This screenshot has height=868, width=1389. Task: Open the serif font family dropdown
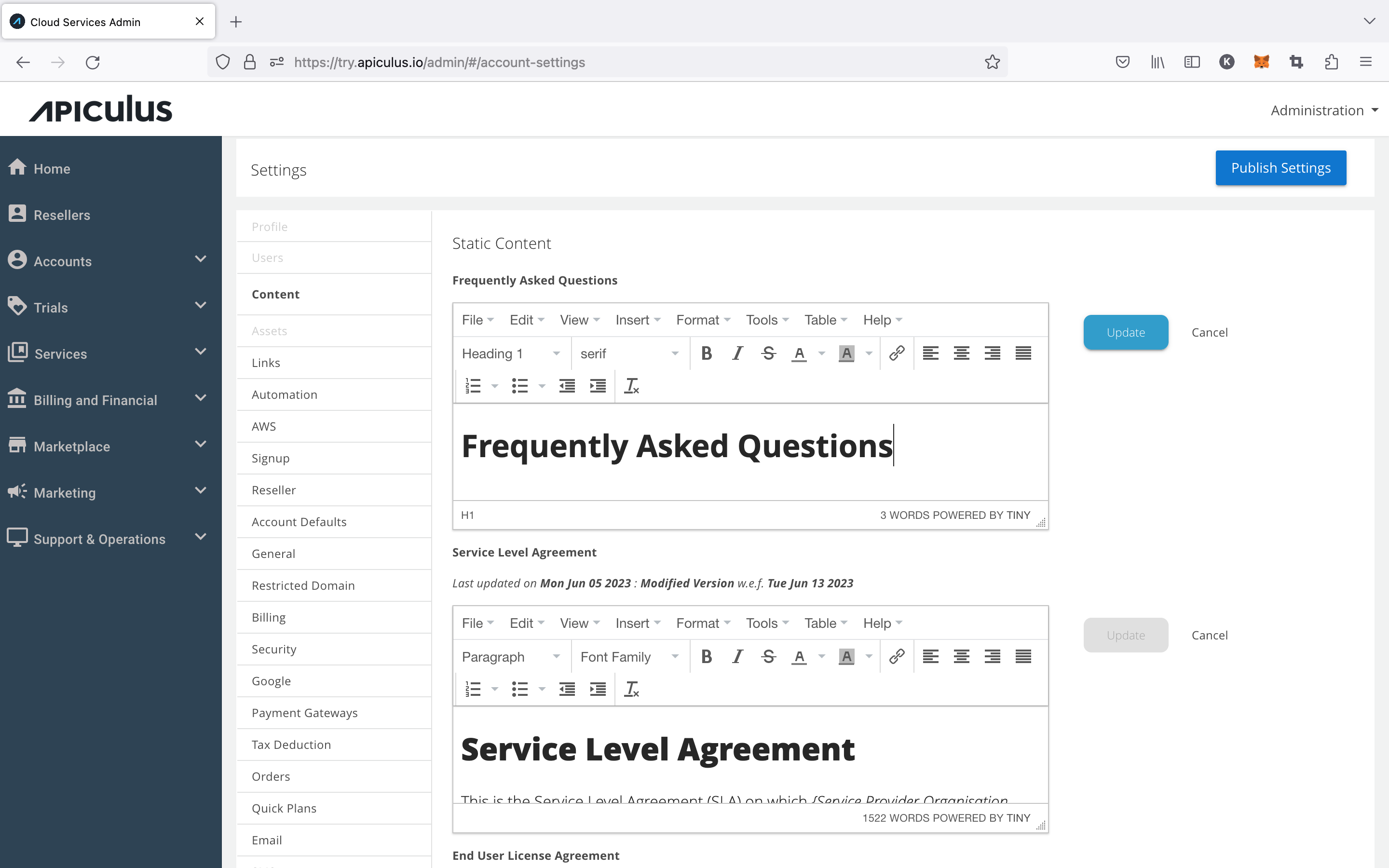629,353
